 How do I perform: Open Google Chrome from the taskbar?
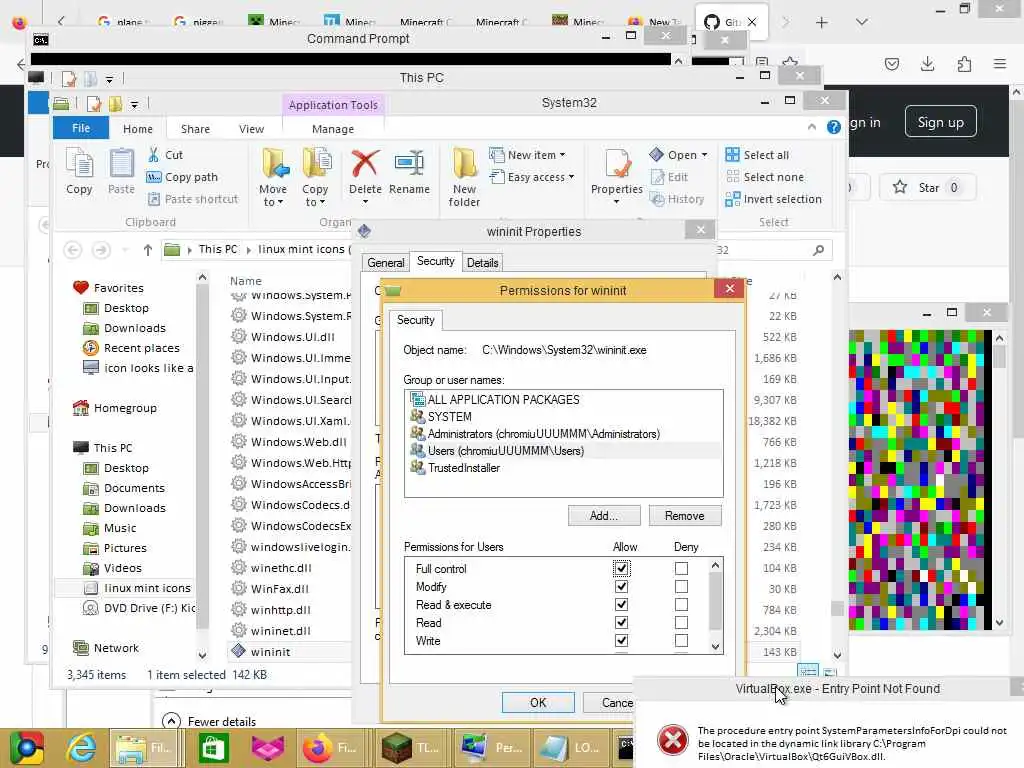coord(26,748)
